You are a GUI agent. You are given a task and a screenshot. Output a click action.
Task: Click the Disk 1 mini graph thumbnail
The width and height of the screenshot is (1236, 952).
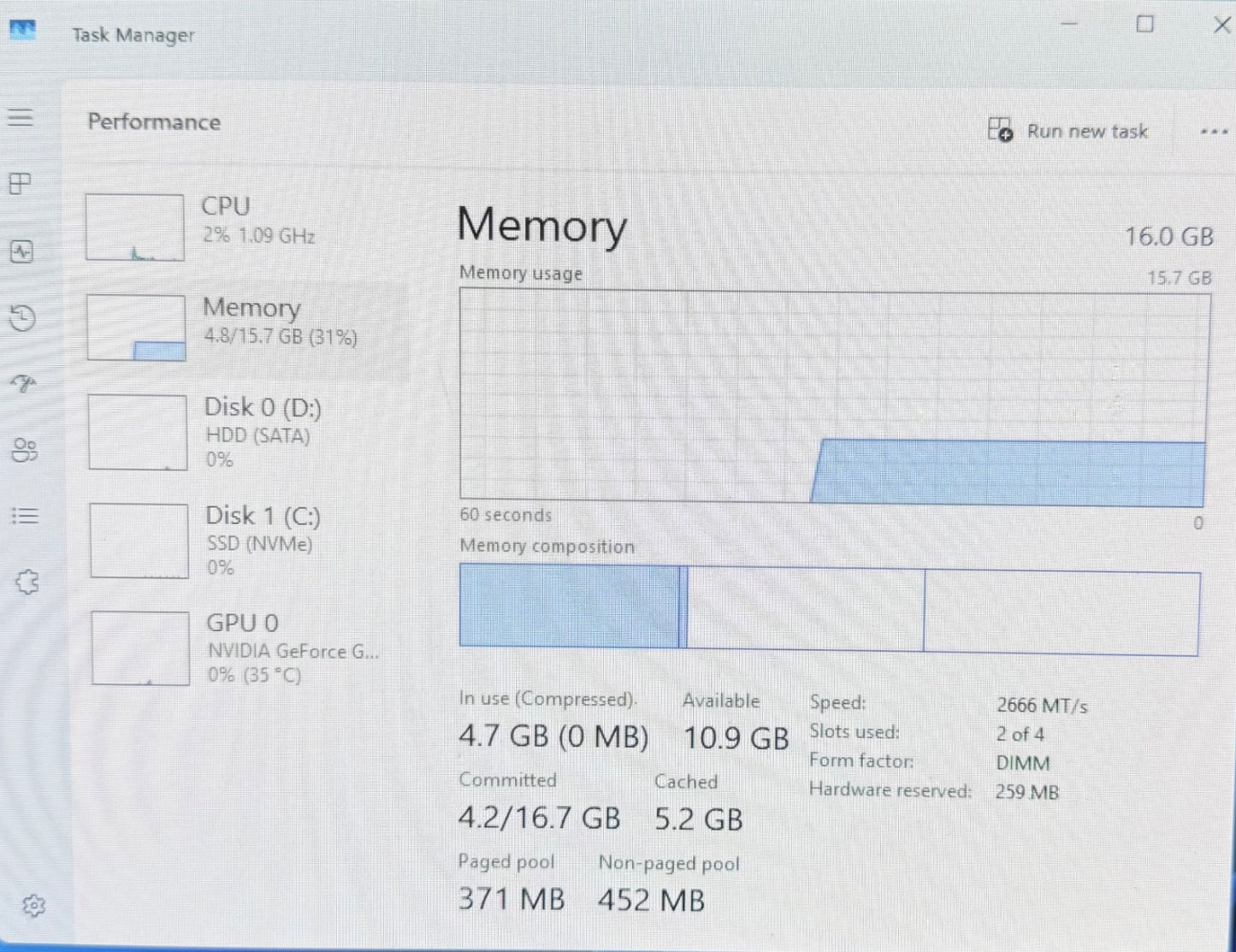(139, 541)
